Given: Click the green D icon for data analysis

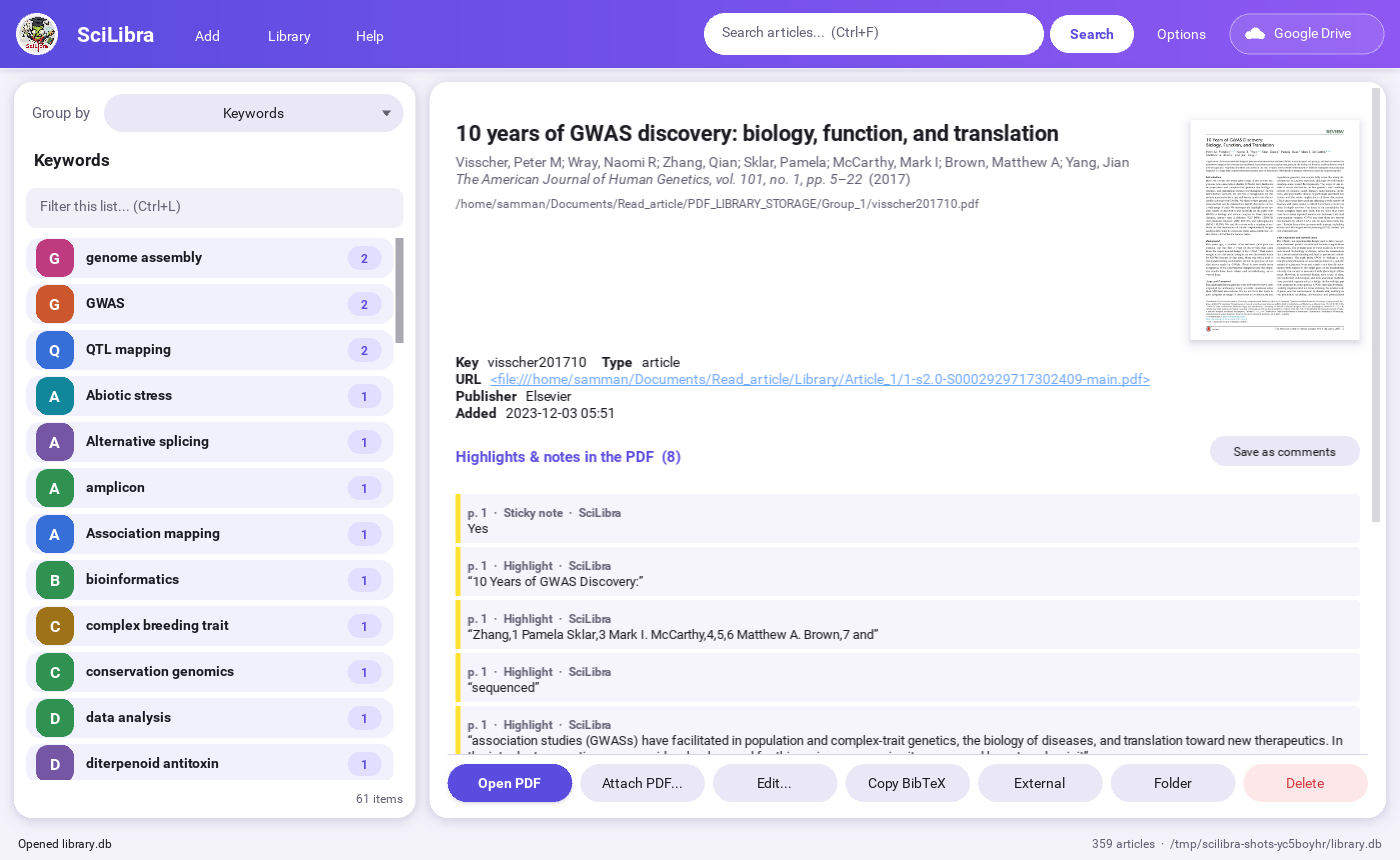Looking at the screenshot, I should (x=55, y=718).
